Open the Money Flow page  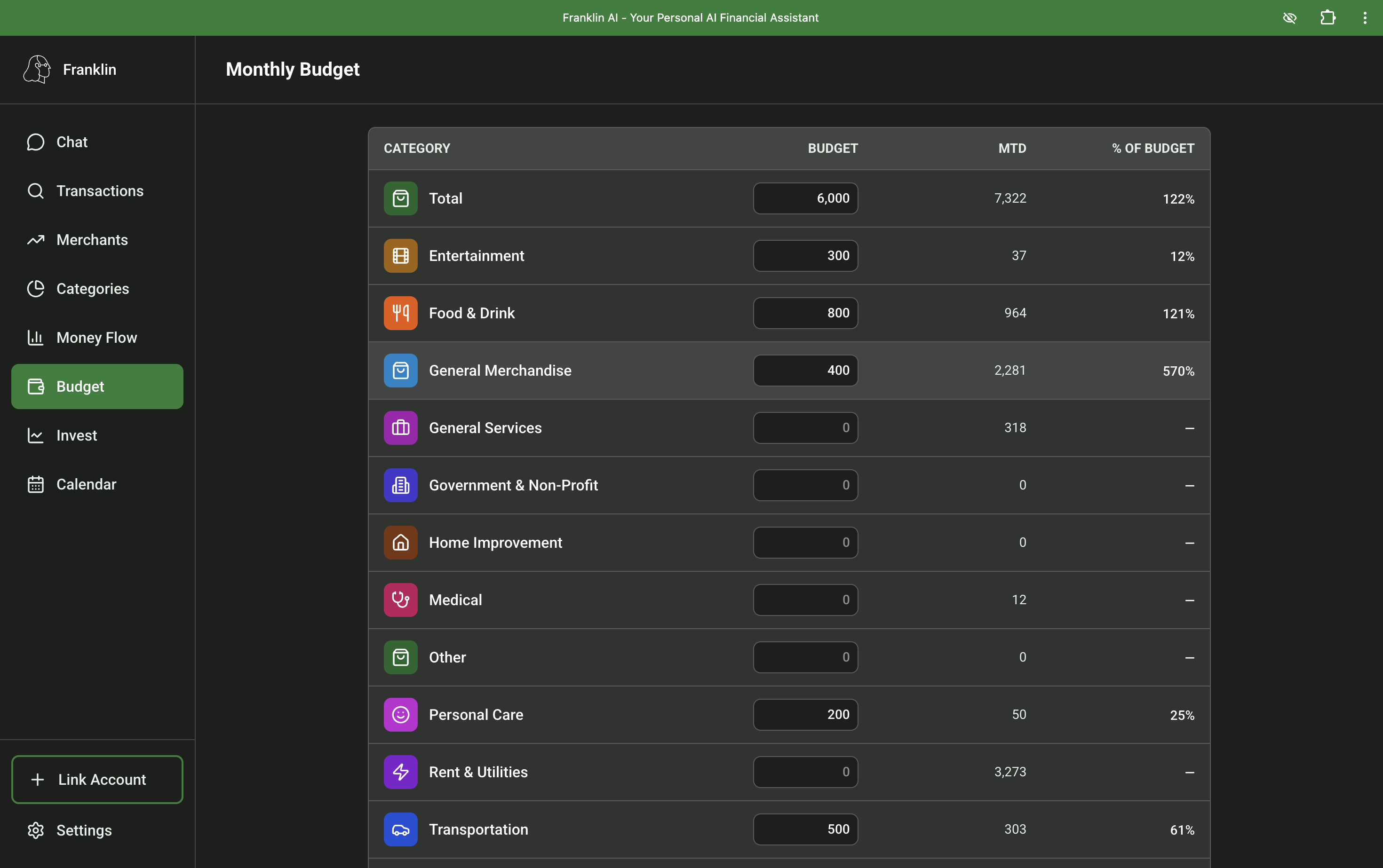click(97, 337)
